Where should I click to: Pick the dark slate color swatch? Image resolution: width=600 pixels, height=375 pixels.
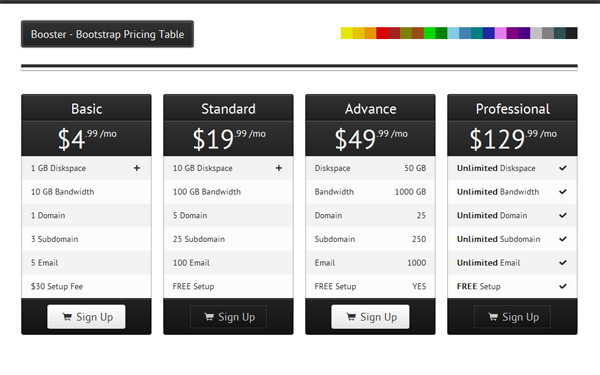(560, 33)
